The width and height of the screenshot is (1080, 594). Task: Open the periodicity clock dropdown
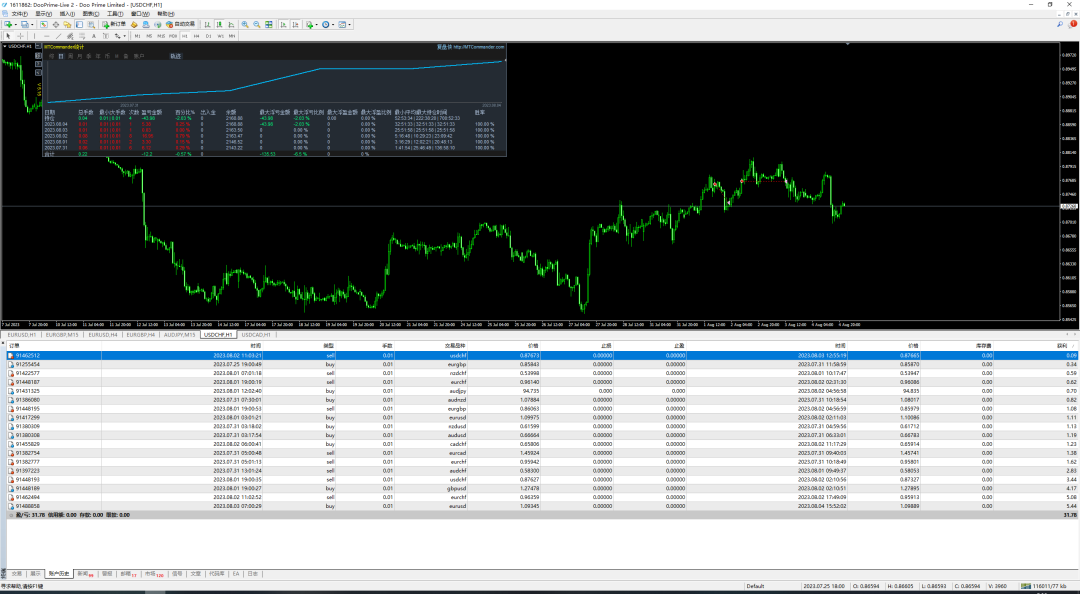pyautogui.click(x=326, y=24)
